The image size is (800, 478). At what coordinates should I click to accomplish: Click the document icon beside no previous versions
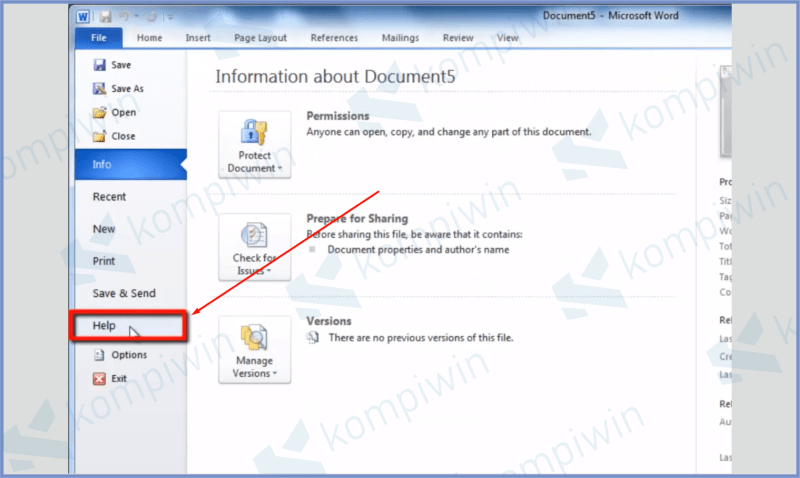click(313, 337)
